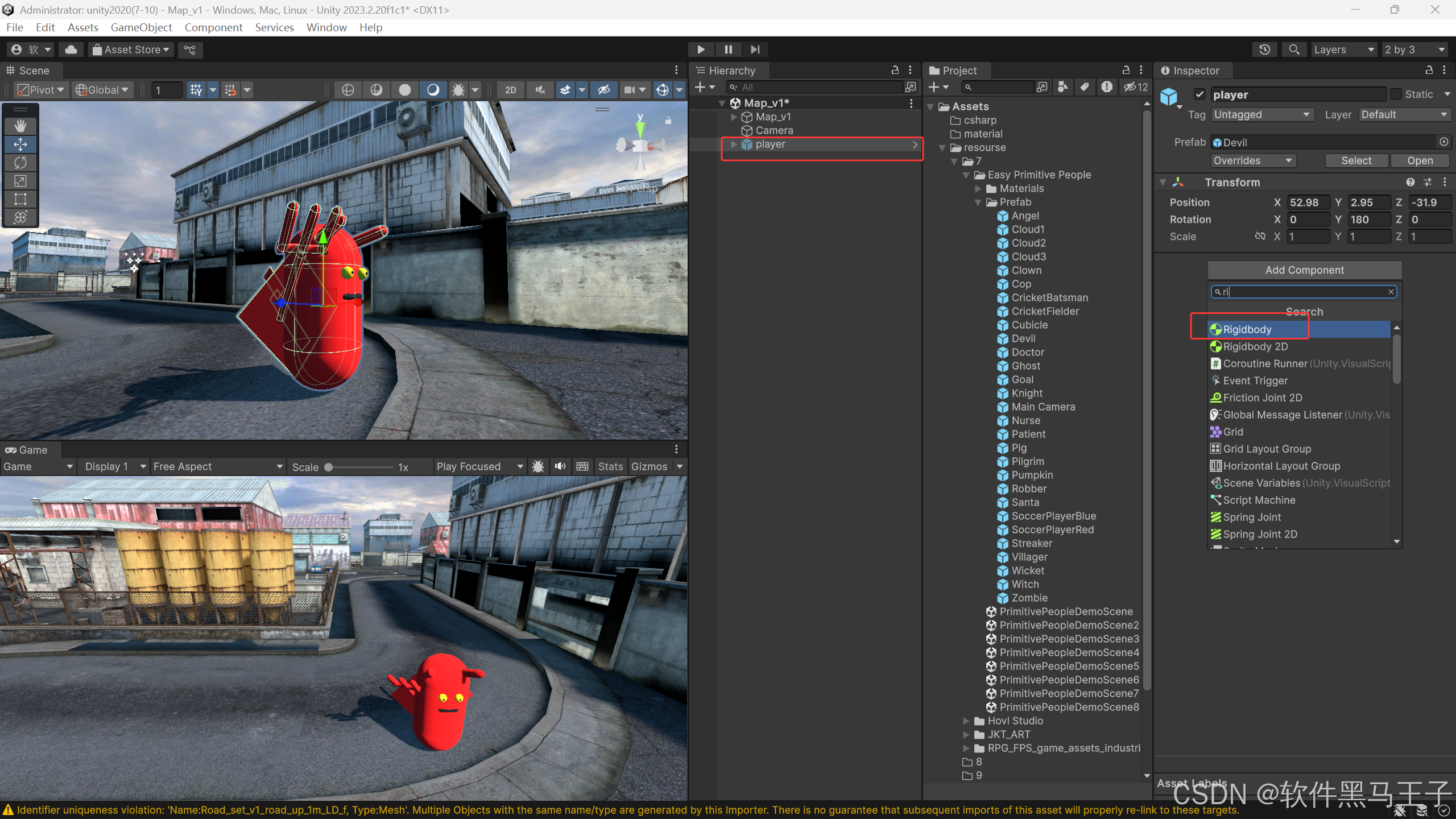Select the Rotate tool in Scene toolbar

pos(20,163)
